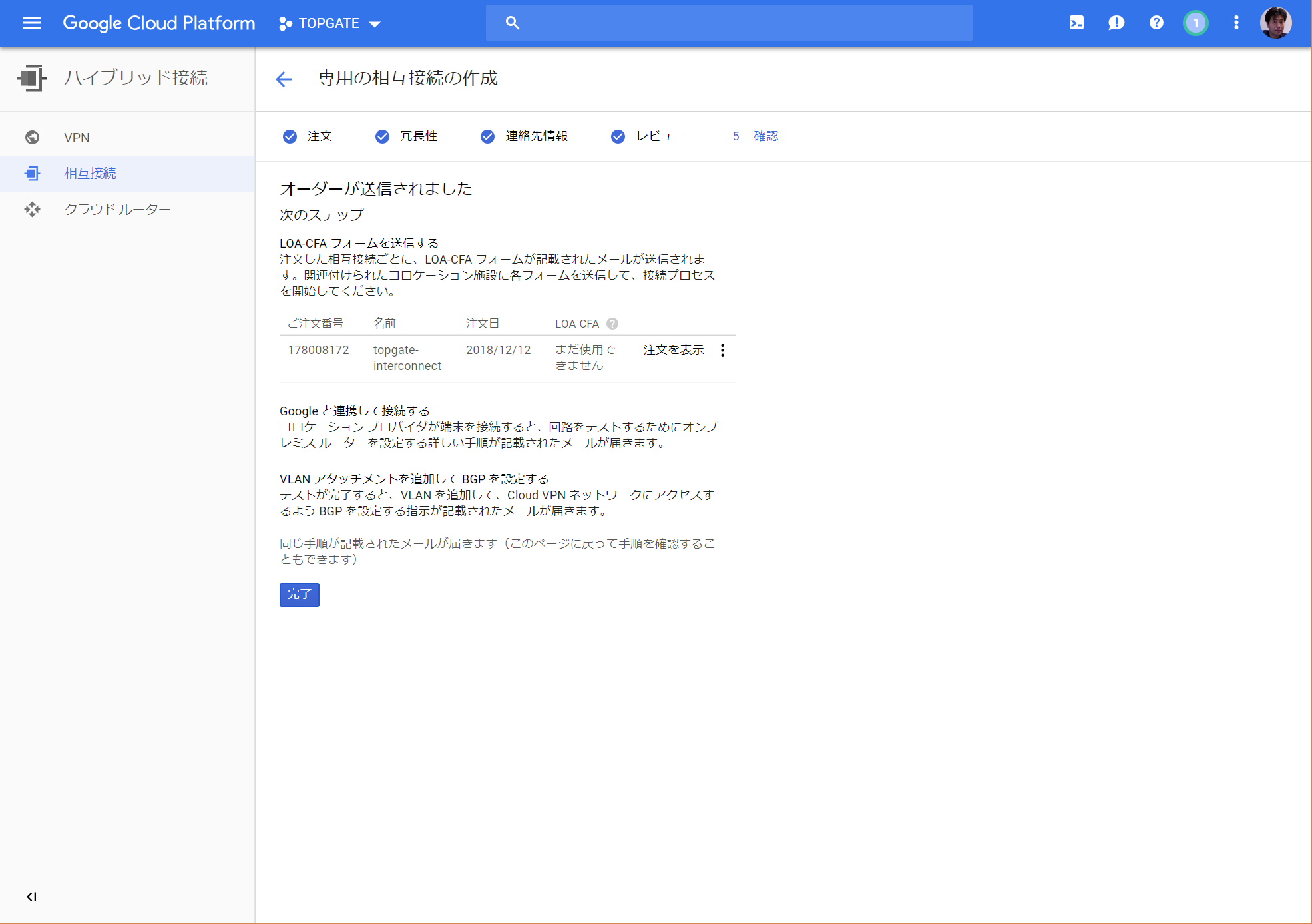The image size is (1312, 924).
Task: Open the send feedback icon
Action: [x=1116, y=23]
